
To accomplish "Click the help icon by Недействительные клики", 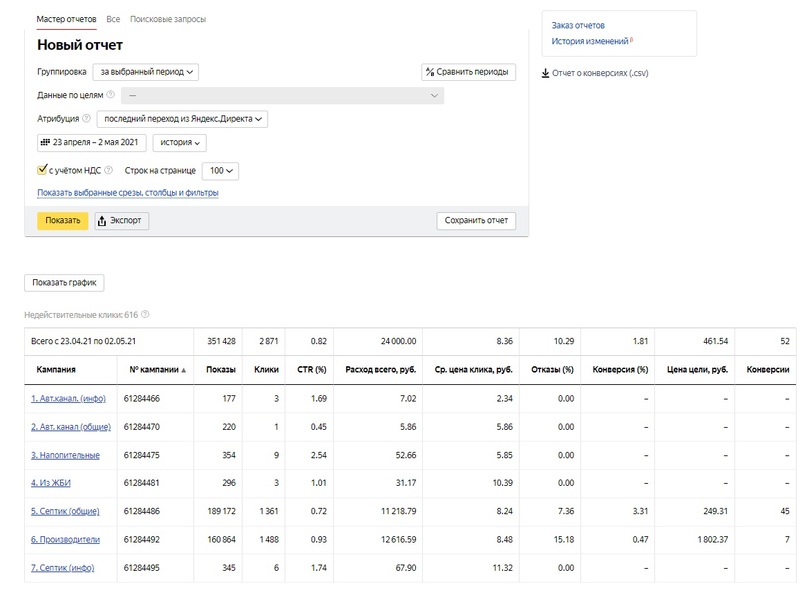I will click(x=145, y=314).
